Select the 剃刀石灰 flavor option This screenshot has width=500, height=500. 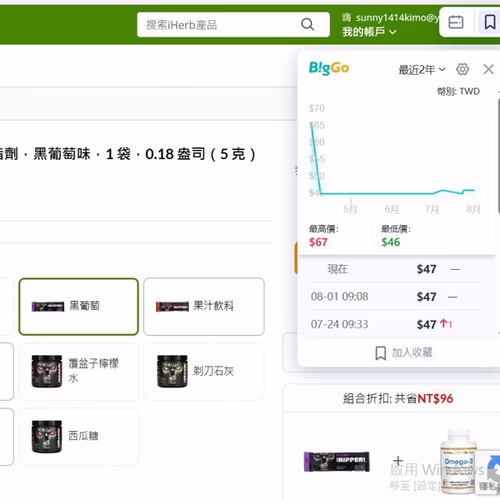pos(204,371)
